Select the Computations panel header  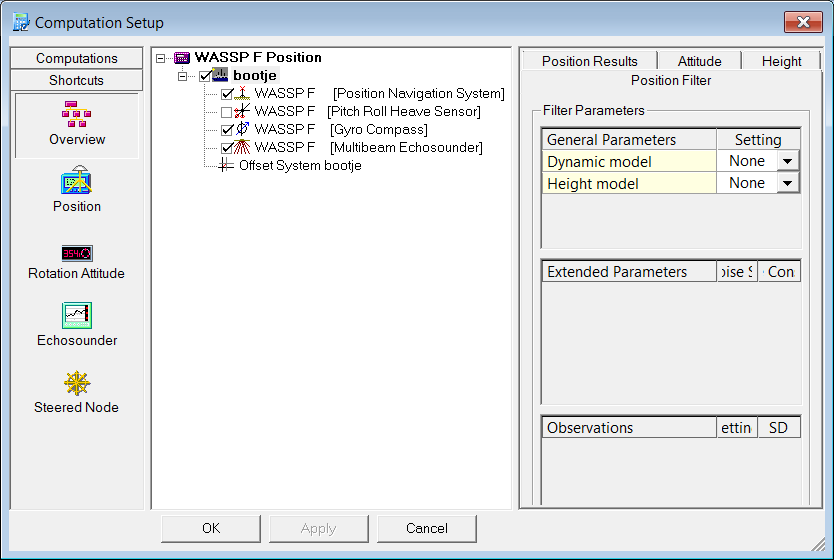tap(77, 58)
